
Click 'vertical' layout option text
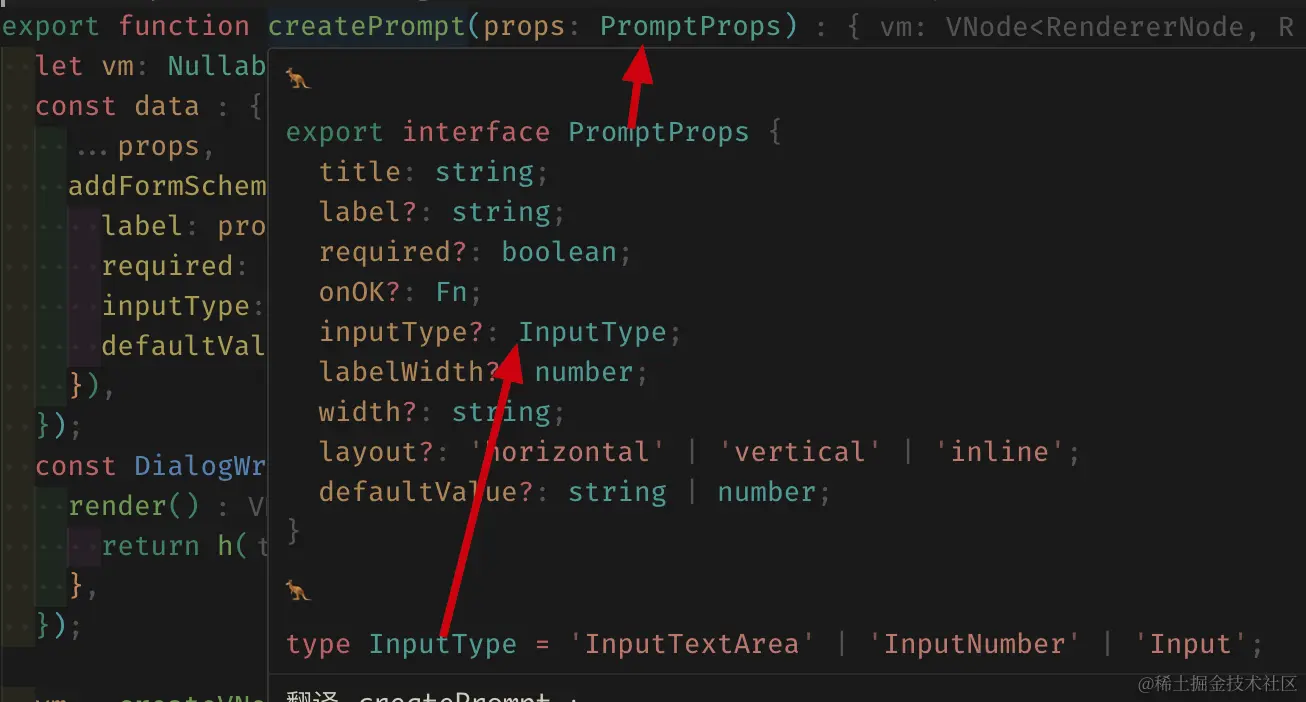click(x=799, y=452)
